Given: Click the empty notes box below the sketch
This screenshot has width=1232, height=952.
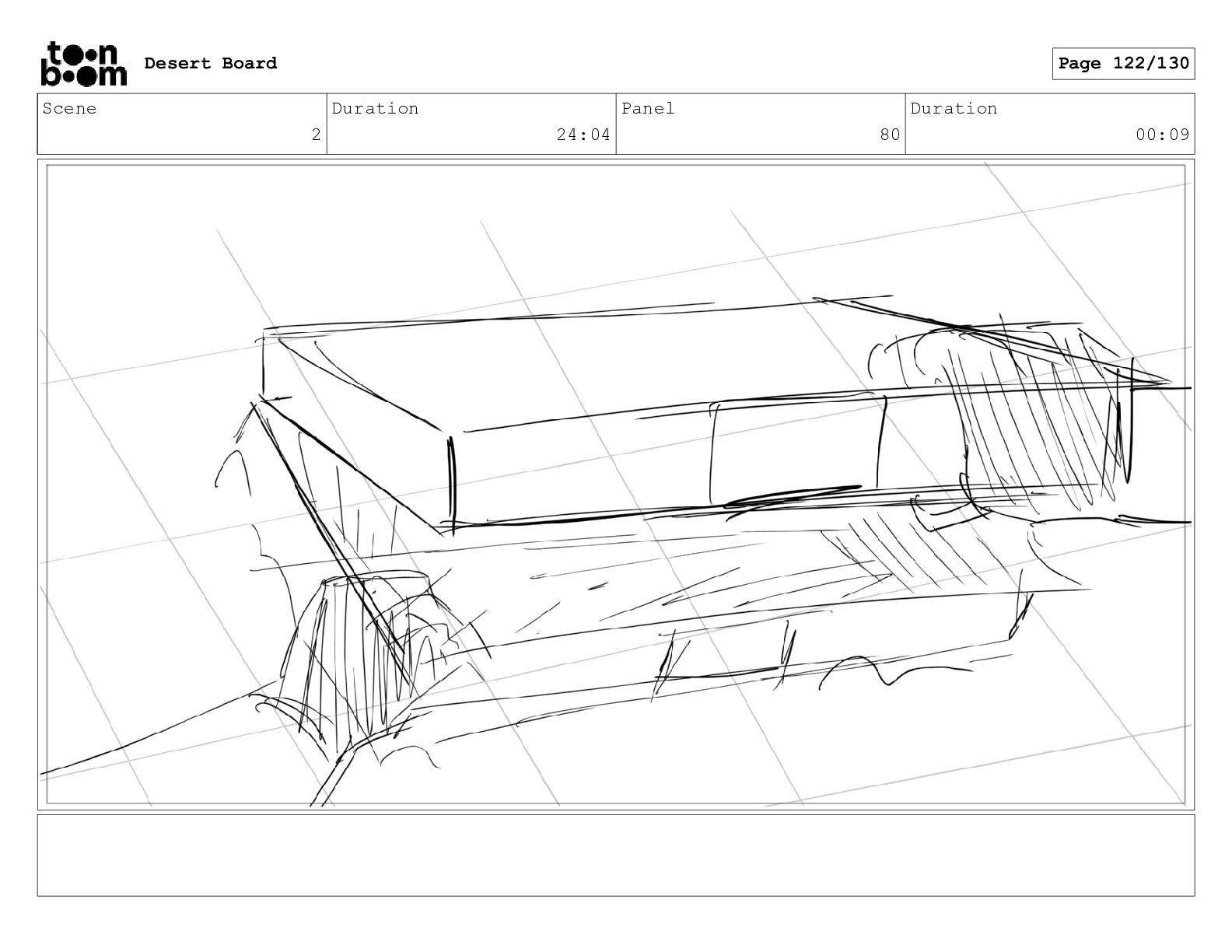Looking at the screenshot, I should pyautogui.click(x=616, y=855).
